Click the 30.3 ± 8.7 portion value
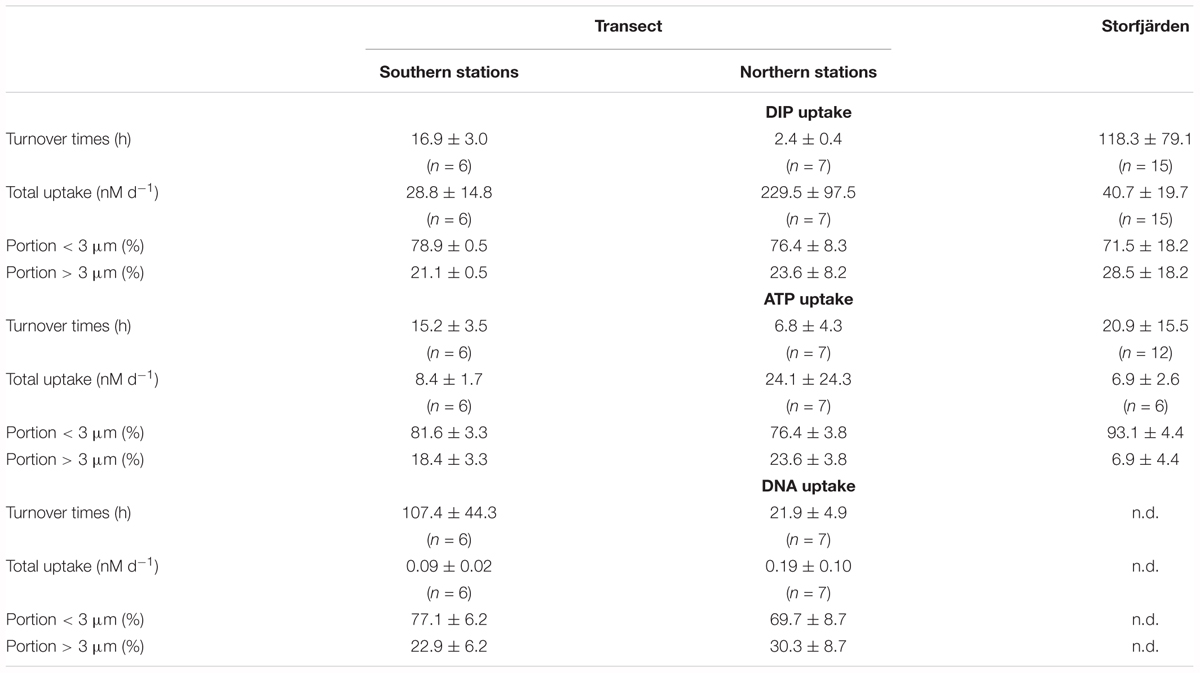The height and width of the screenshot is (673, 1200). [x=808, y=647]
